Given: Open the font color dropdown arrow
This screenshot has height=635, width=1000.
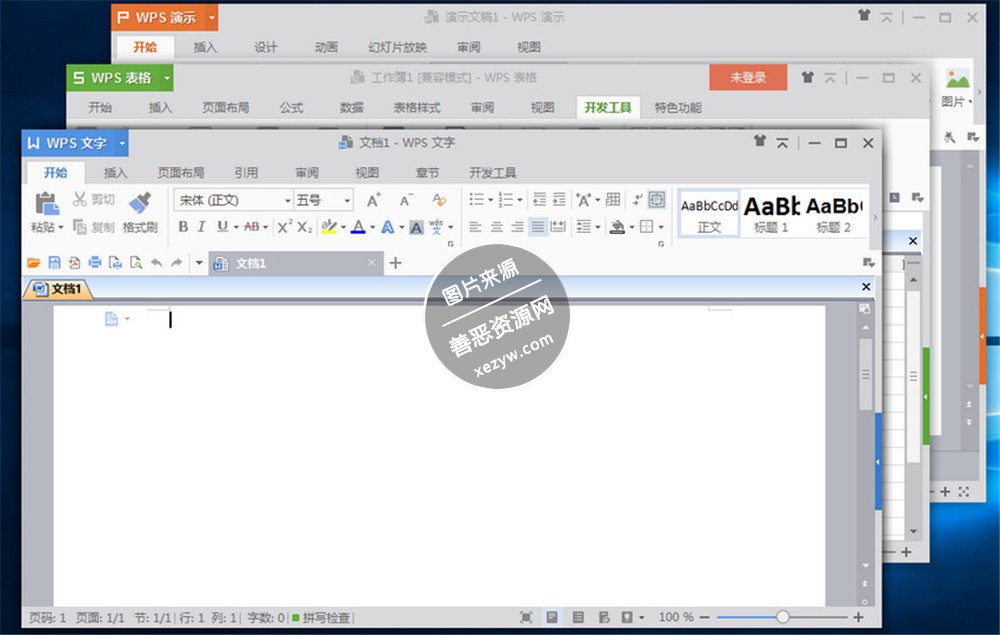Looking at the screenshot, I should tap(371, 227).
